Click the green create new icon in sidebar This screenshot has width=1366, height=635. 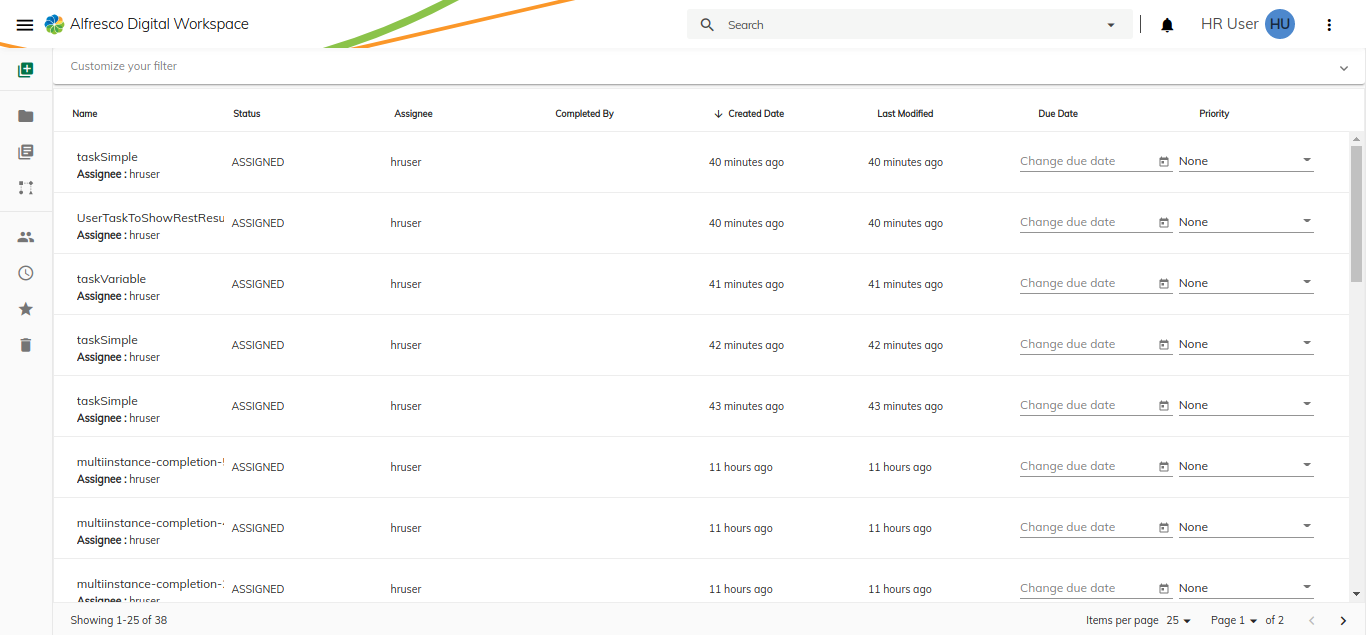[x=26, y=70]
